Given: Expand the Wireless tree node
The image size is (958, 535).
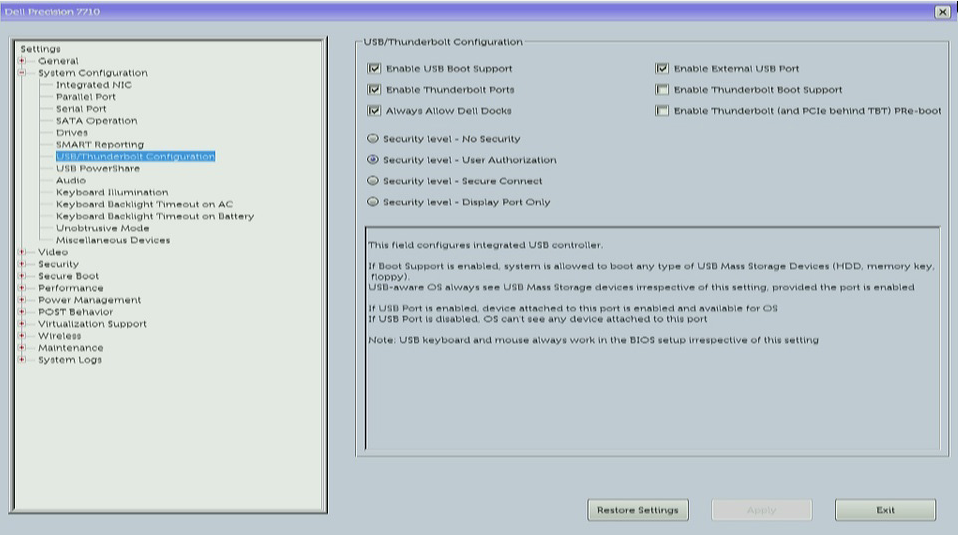Looking at the screenshot, I should tap(21, 335).
